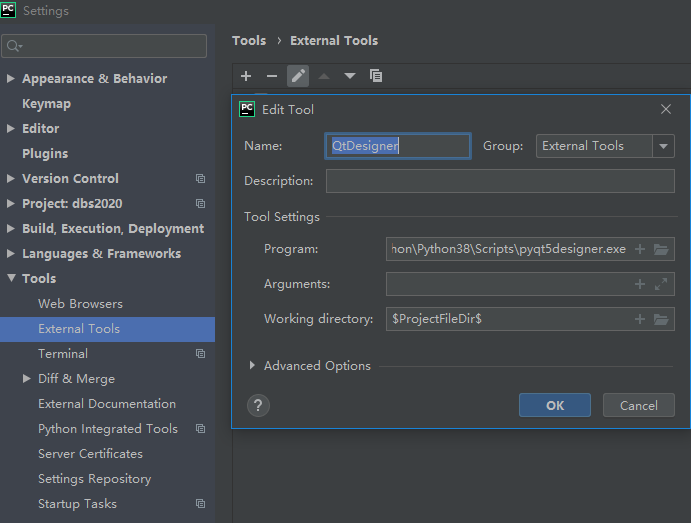Viewport: 691px width, 523px height.
Task: Click the Python Integrated Tools project-level icon
Action: click(x=201, y=429)
